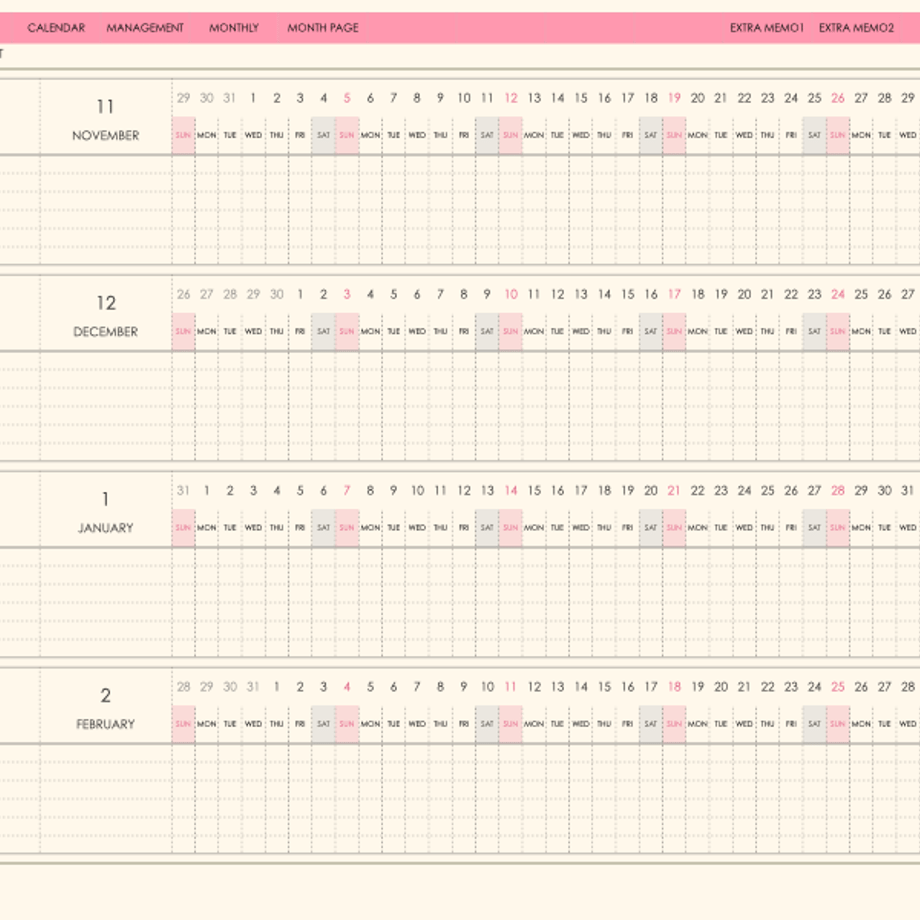The width and height of the screenshot is (920, 920).
Task: Select date 7 in the January row
Action: pyautogui.click(x=347, y=491)
